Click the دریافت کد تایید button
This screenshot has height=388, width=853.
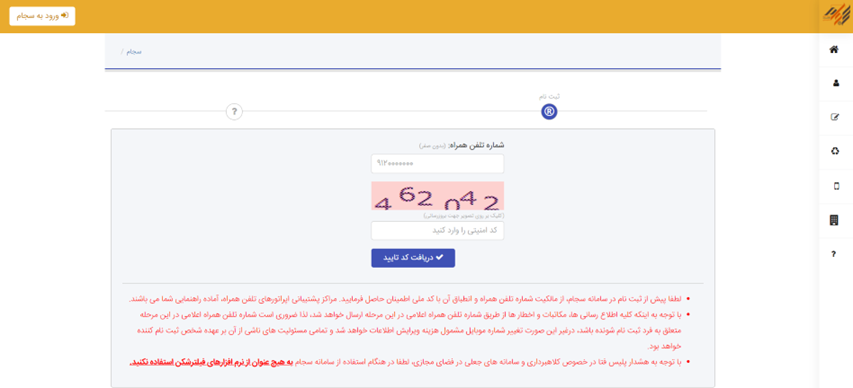pos(413,258)
